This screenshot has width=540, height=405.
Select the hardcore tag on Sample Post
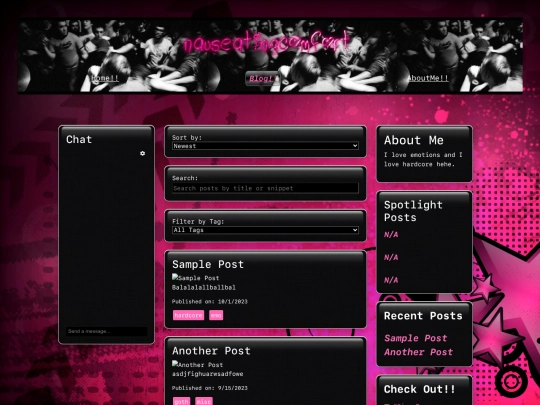188,315
